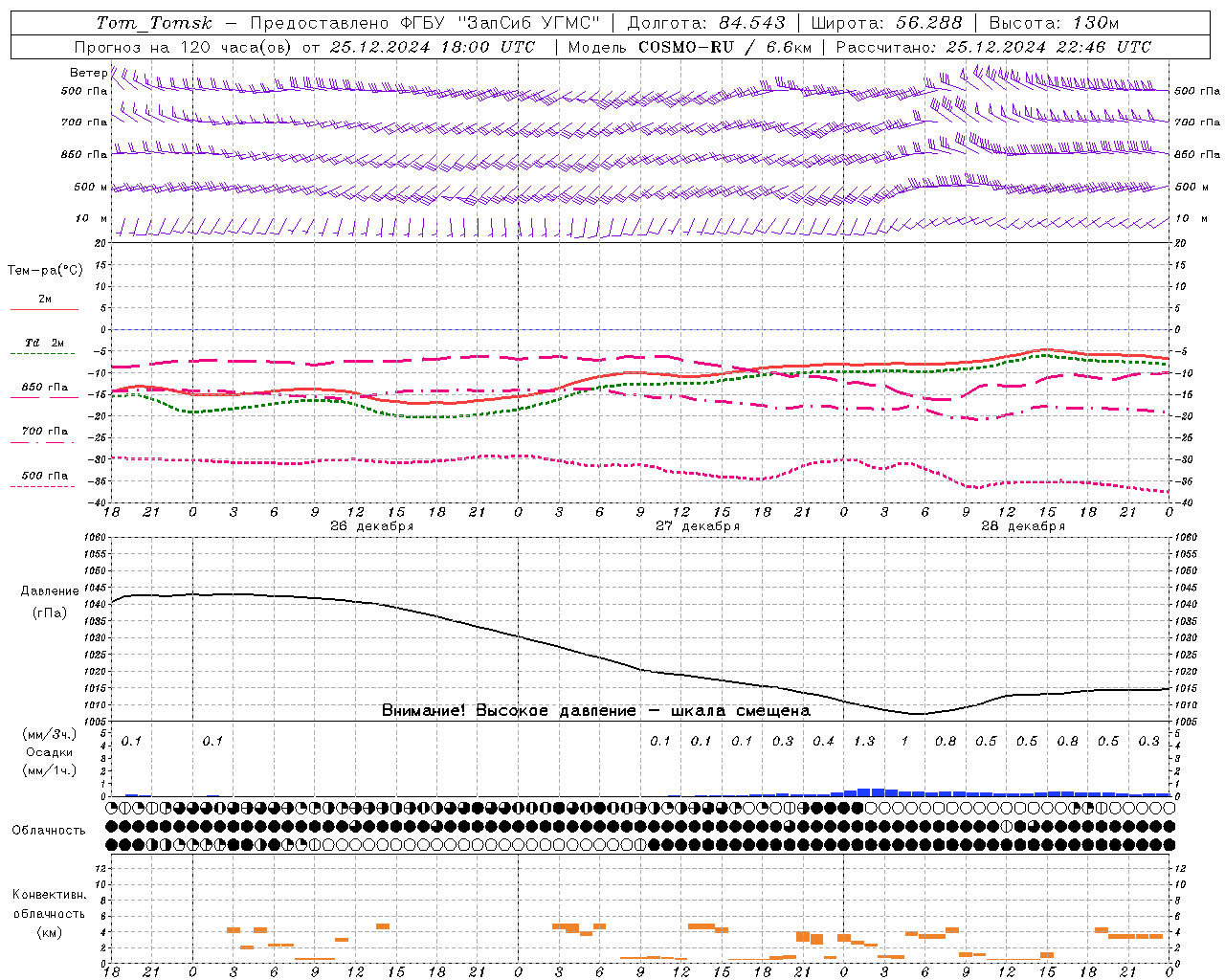Click the latitude value Широта: 56.288

tap(886, 23)
